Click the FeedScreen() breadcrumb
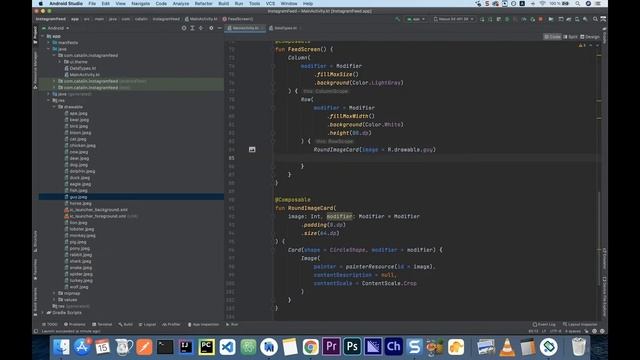640x360 pixels. pos(238,19)
